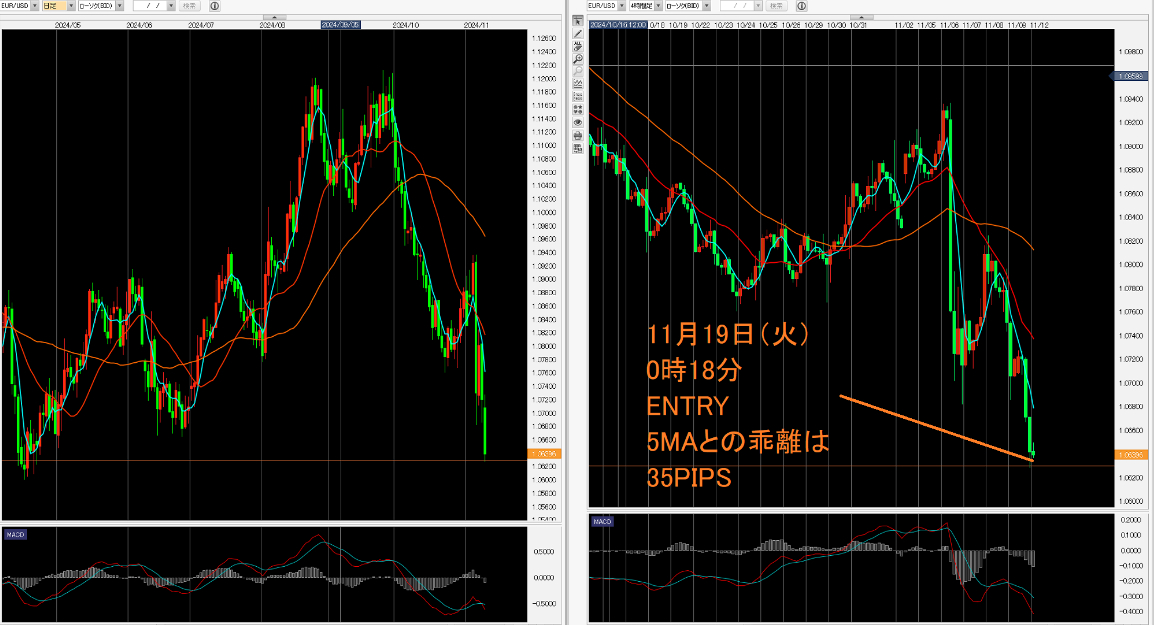The width and height of the screenshot is (1154, 625).
Task: Open the technical indicator chart settings icon
Action: pyautogui.click(x=578, y=83)
